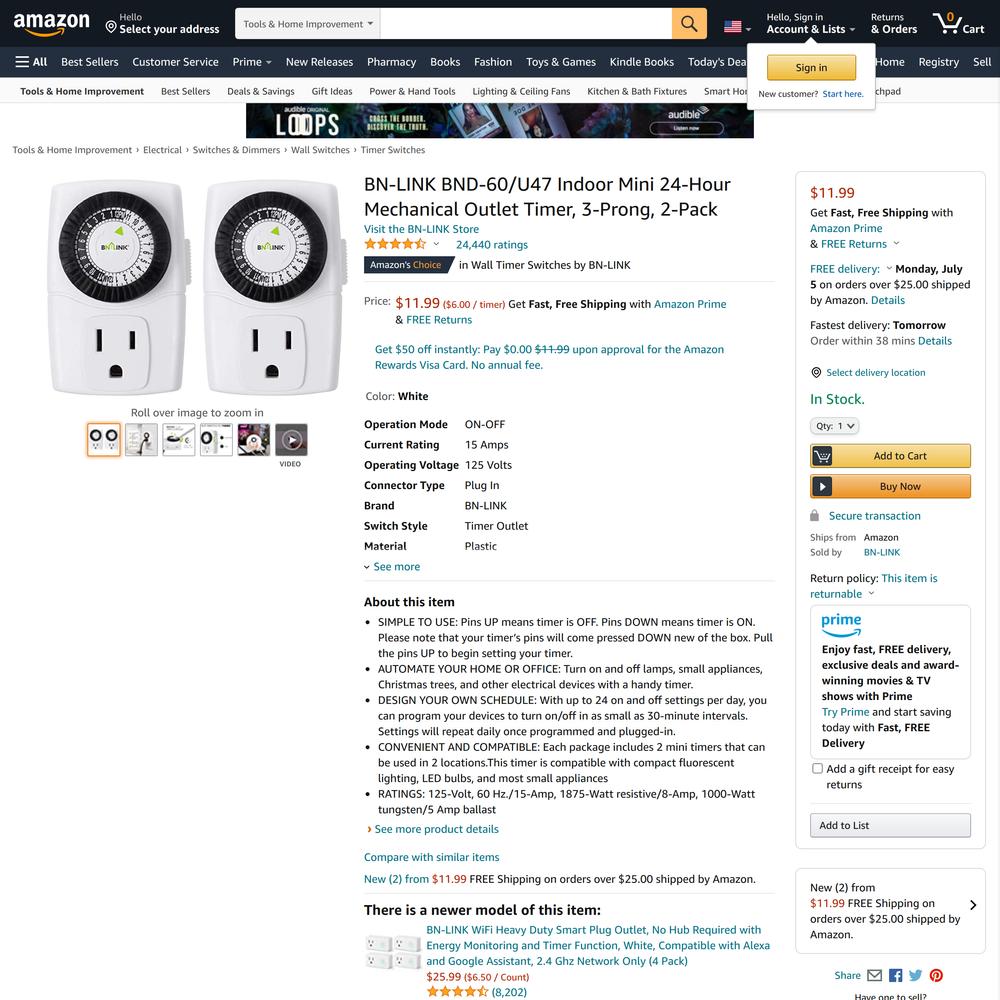Click inside the search text field

coord(526,24)
